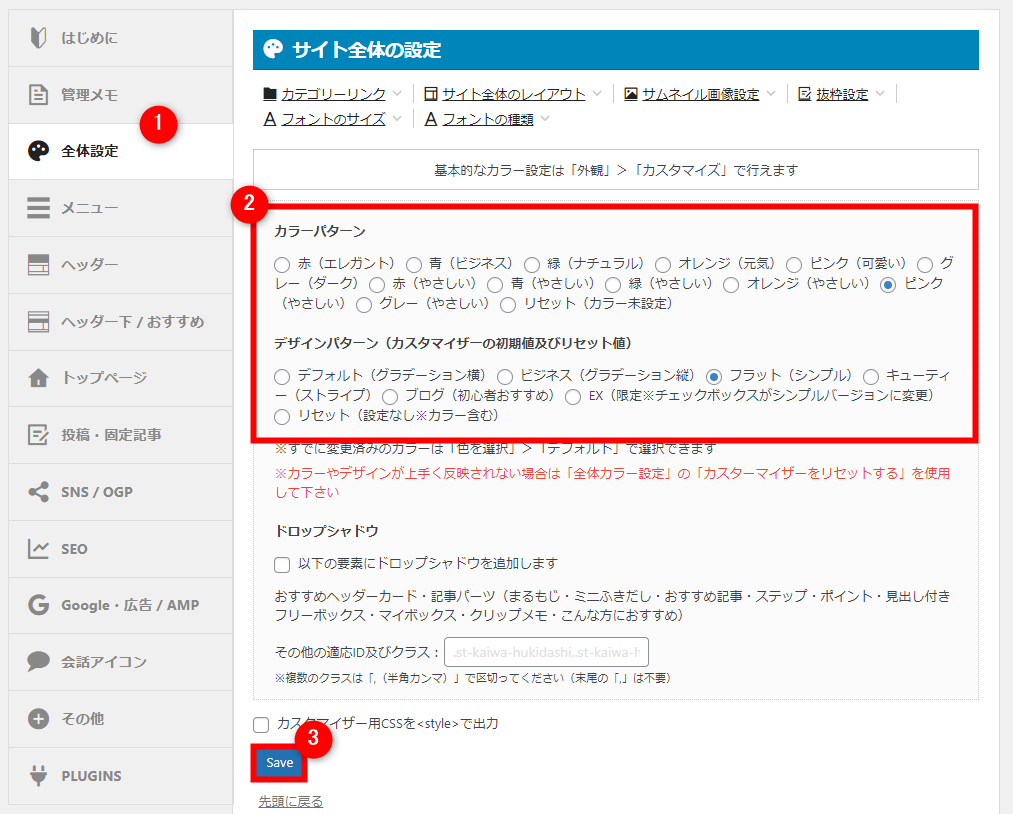Click the share icon for SNS / OGP
The image size is (1013, 814).
click(38, 492)
